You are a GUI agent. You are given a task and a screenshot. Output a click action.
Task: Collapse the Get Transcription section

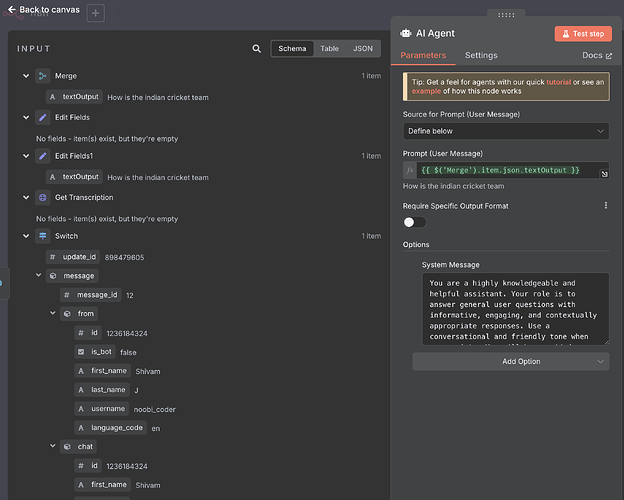(26, 197)
